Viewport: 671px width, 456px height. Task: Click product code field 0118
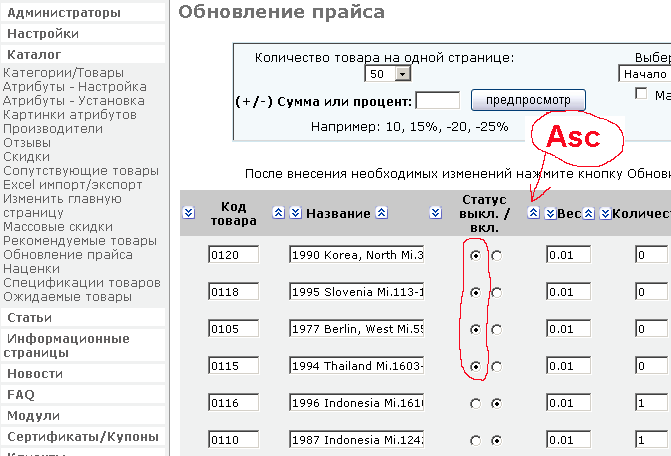(234, 292)
